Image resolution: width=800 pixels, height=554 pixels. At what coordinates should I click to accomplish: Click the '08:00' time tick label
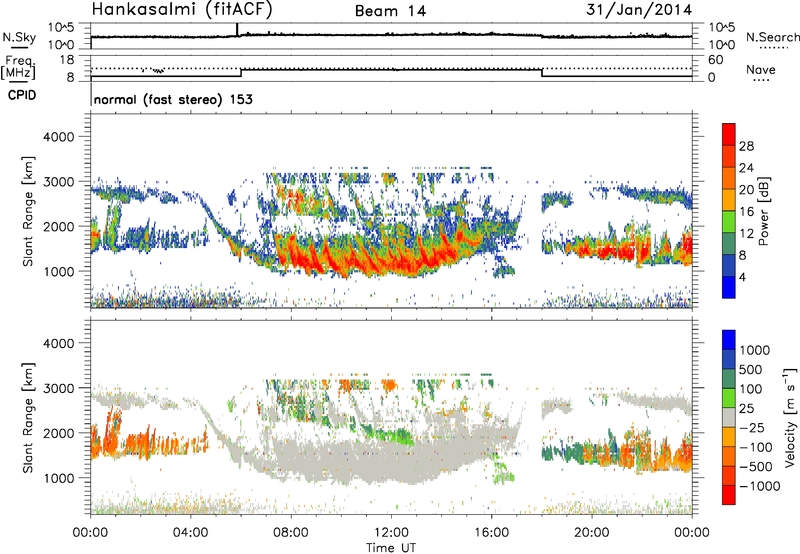pos(291,533)
